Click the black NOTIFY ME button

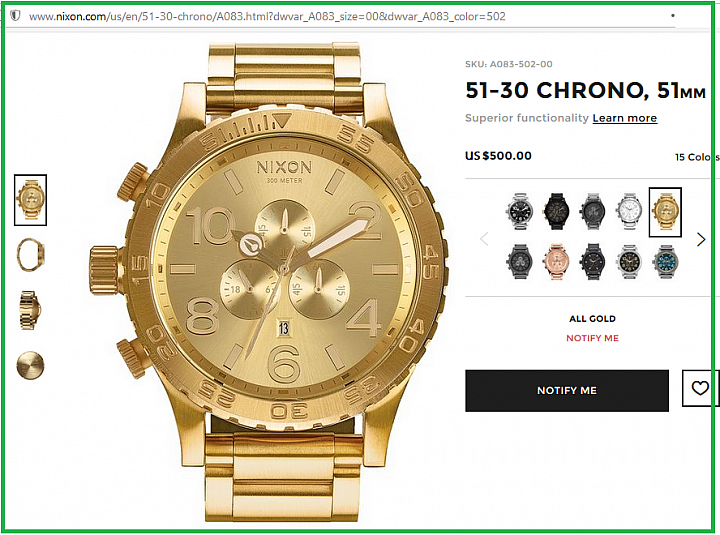[567, 390]
